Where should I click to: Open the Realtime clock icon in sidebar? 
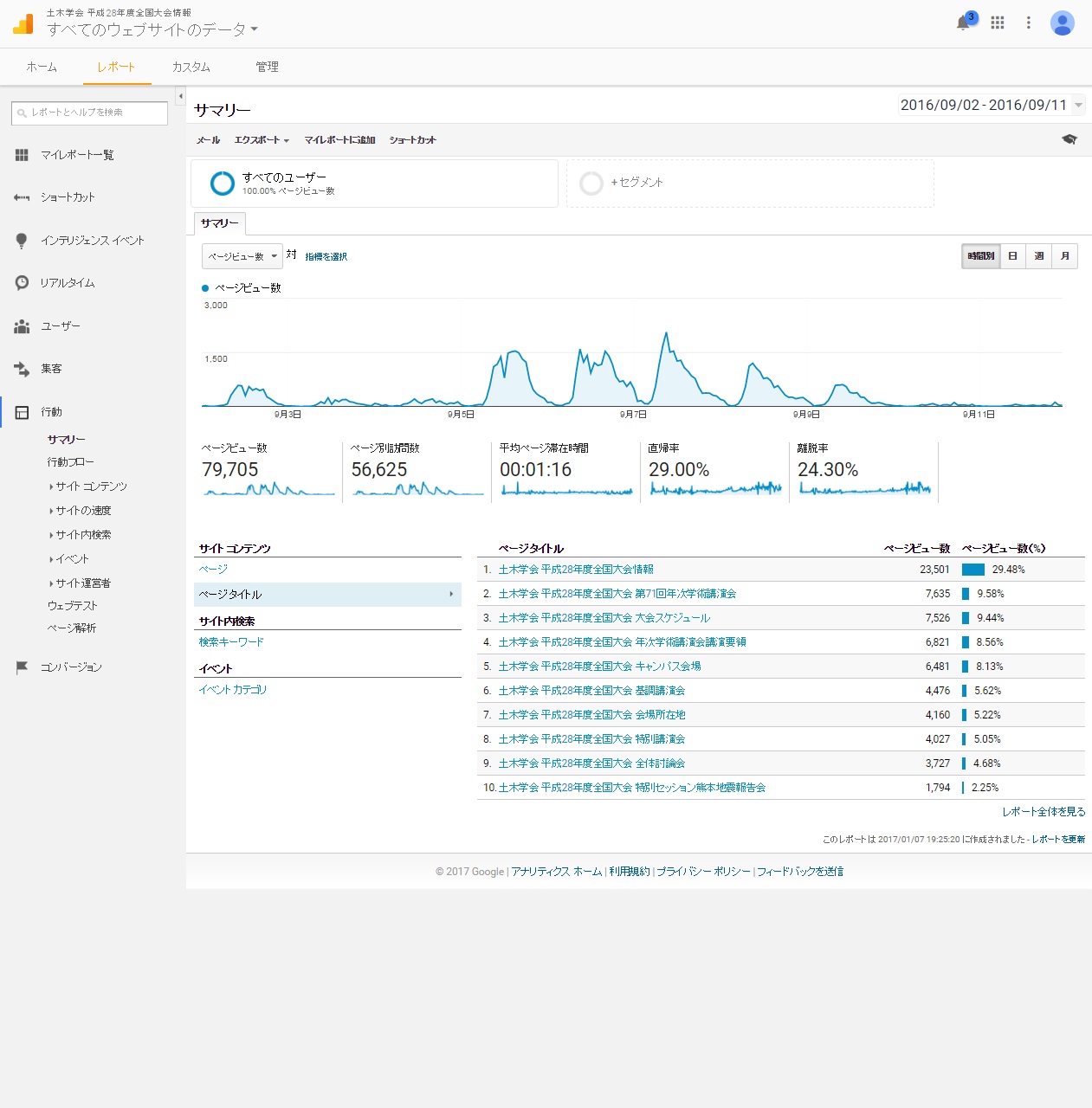(x=23, y=283)
